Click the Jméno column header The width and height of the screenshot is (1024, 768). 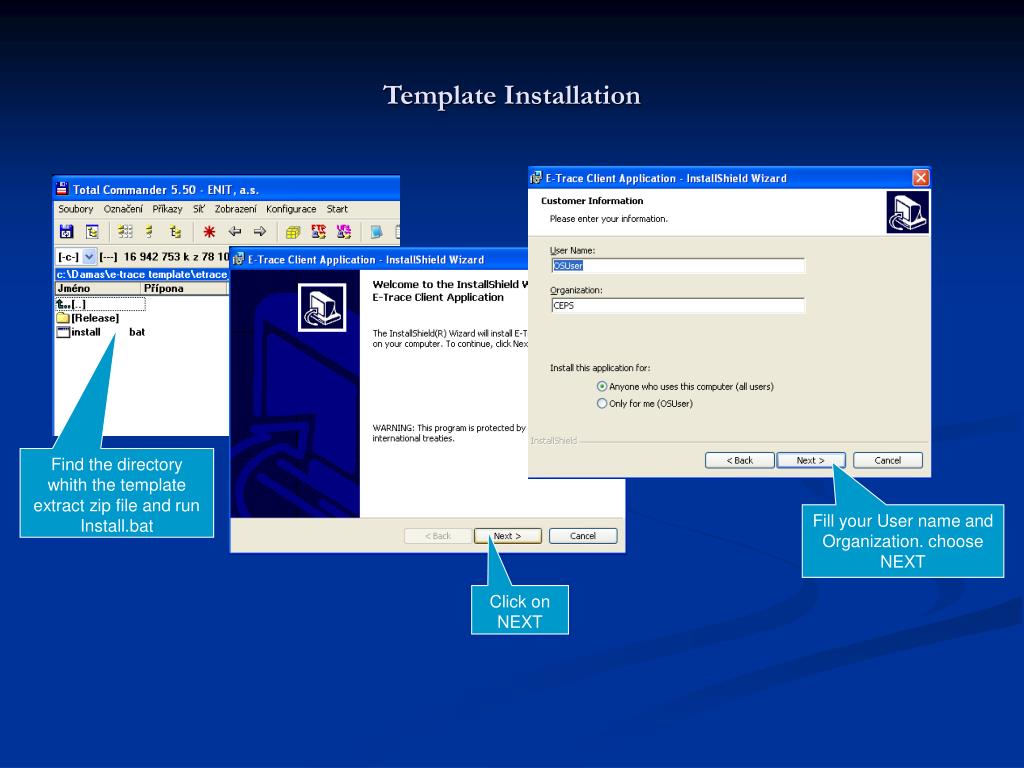pos(98,288)
